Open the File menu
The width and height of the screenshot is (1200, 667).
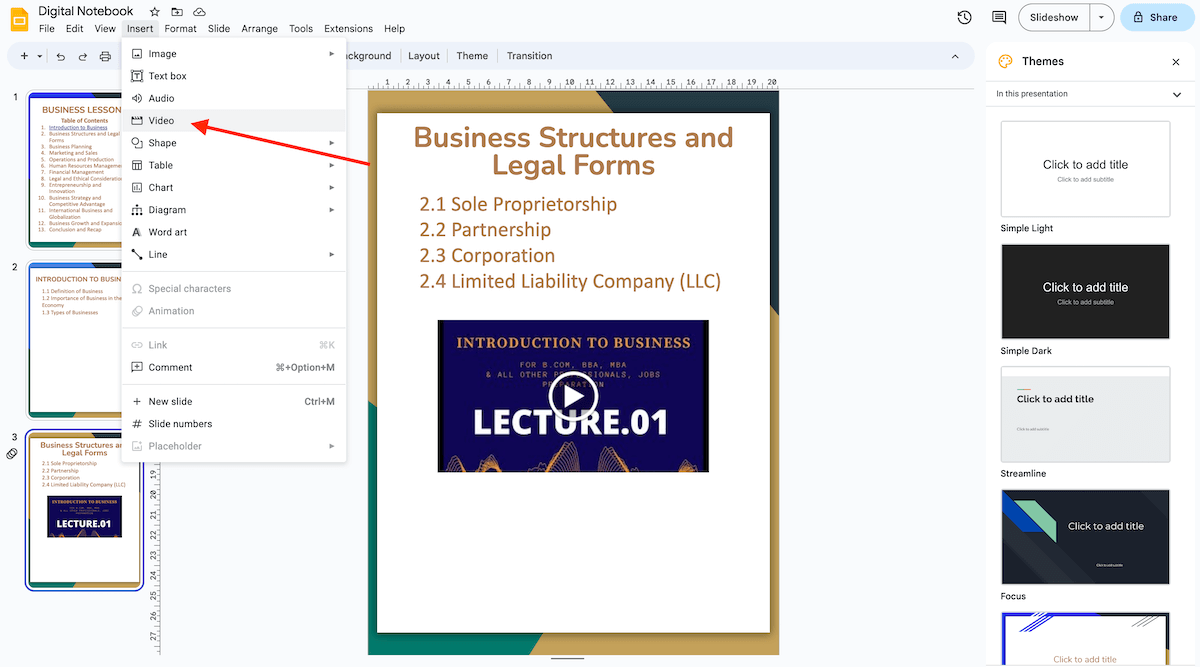[47, 29]
